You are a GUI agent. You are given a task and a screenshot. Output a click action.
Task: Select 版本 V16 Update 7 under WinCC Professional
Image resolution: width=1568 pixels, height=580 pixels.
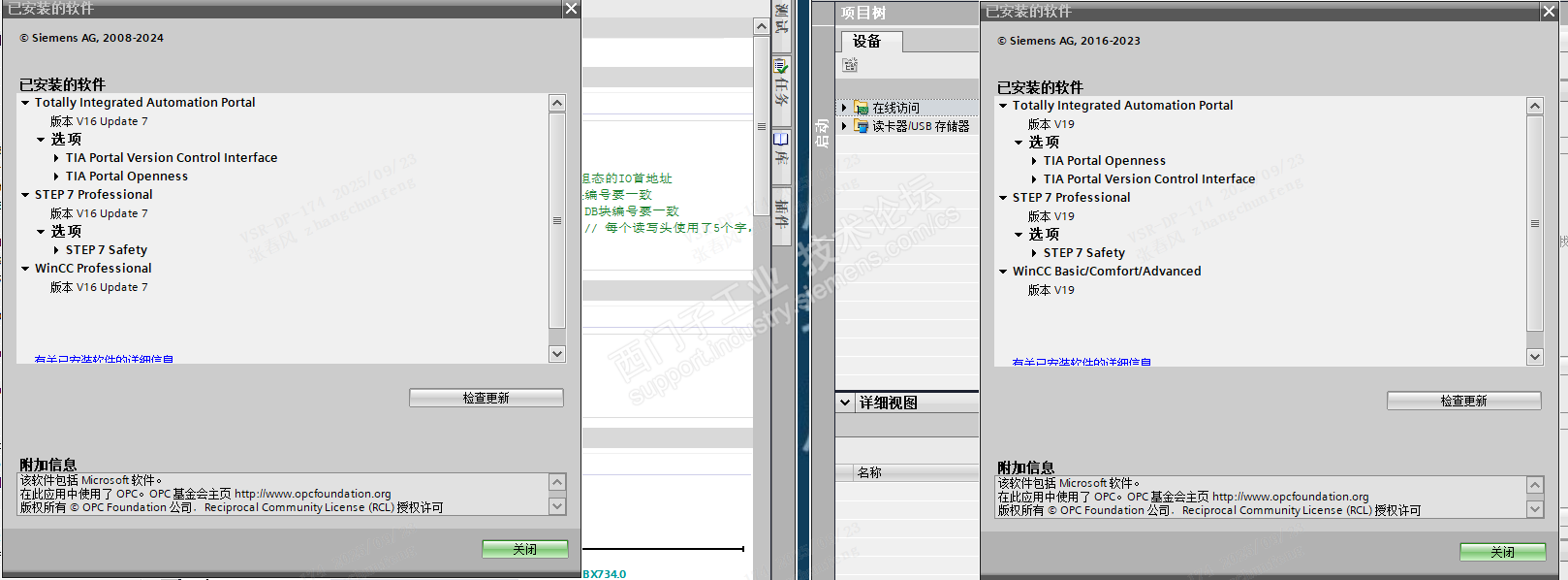[x=99, y=287]
